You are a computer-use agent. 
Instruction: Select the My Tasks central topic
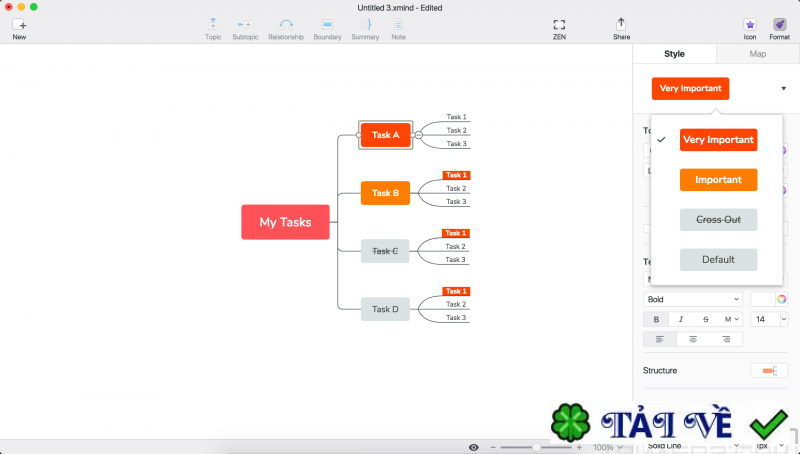coord(285,222)
